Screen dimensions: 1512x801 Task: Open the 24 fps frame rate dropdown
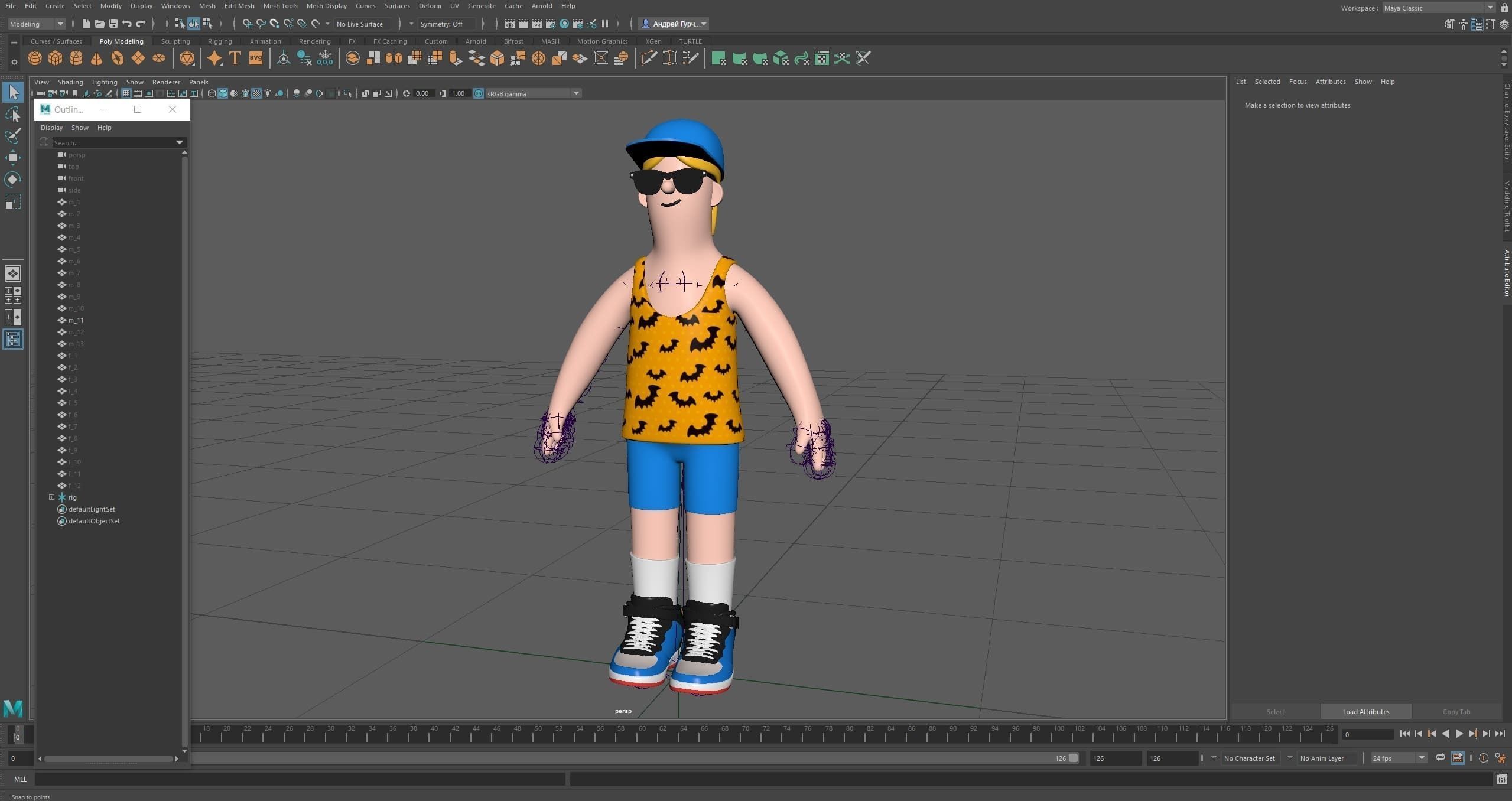(1398, 758)
